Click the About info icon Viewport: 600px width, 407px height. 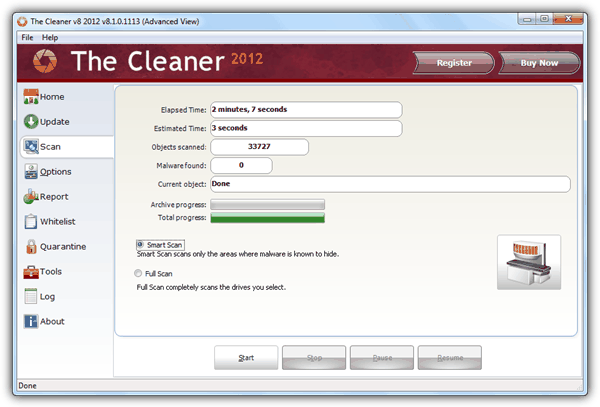click(x=31, y=321)
